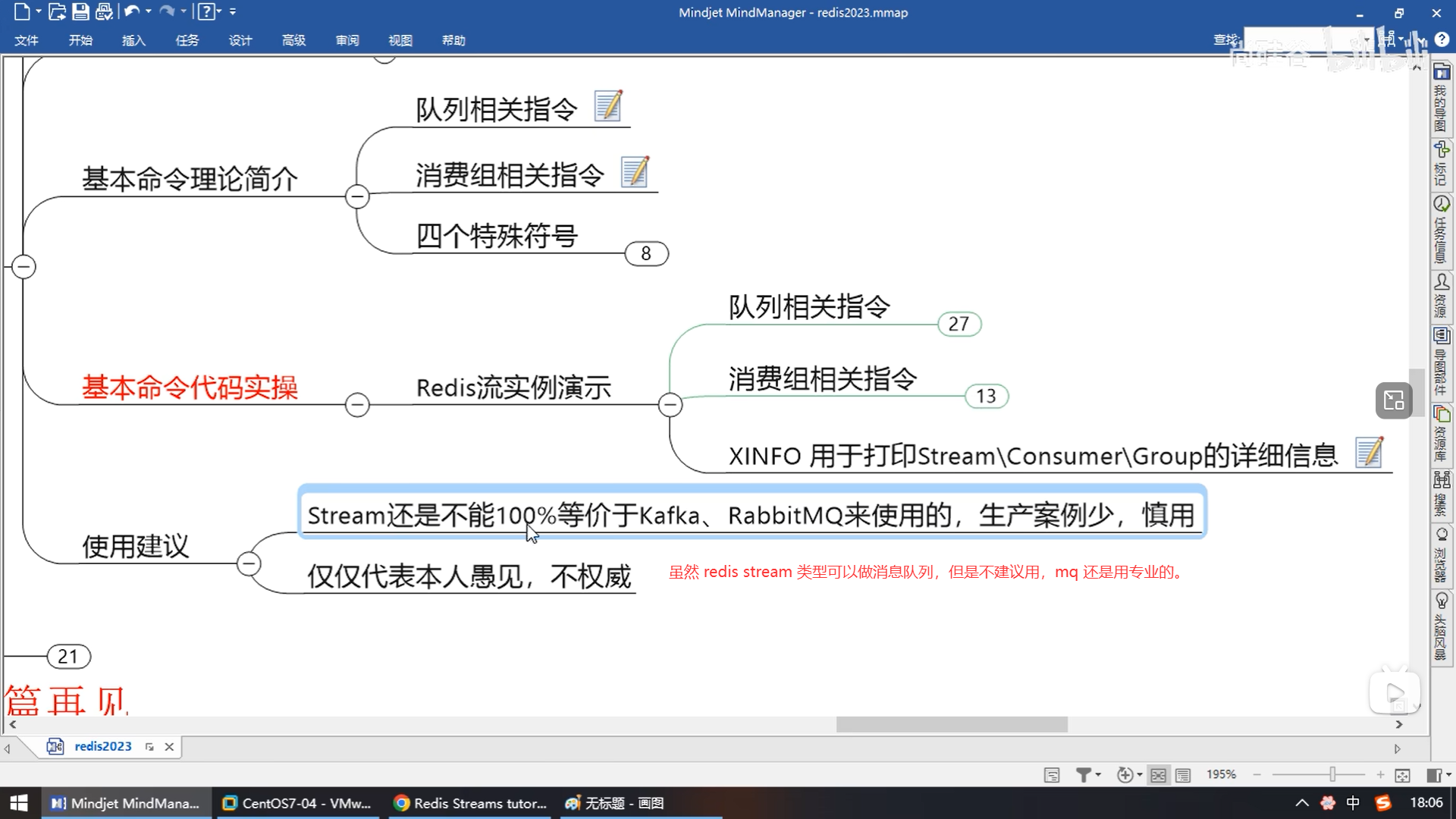This screenshot has width=1456, height=819.
Task: Click the filter funnel icon in status bar
Action: point(1084,774)
